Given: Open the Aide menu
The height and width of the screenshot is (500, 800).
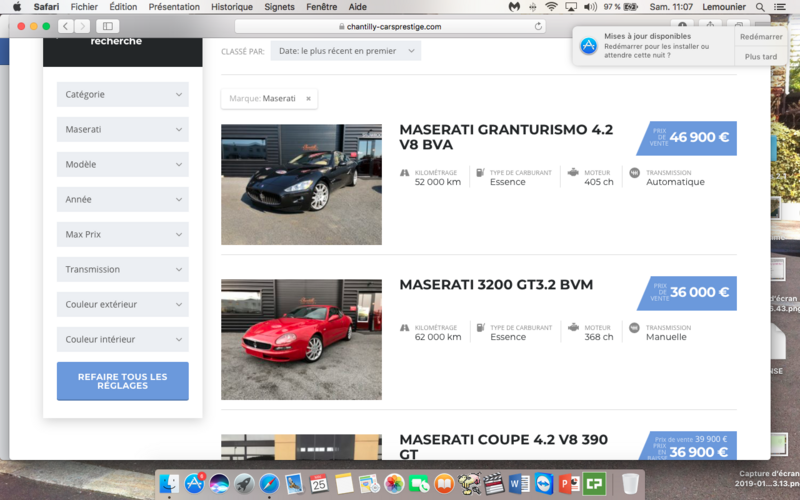Looking at the screenshot, I should click(357, 7).
